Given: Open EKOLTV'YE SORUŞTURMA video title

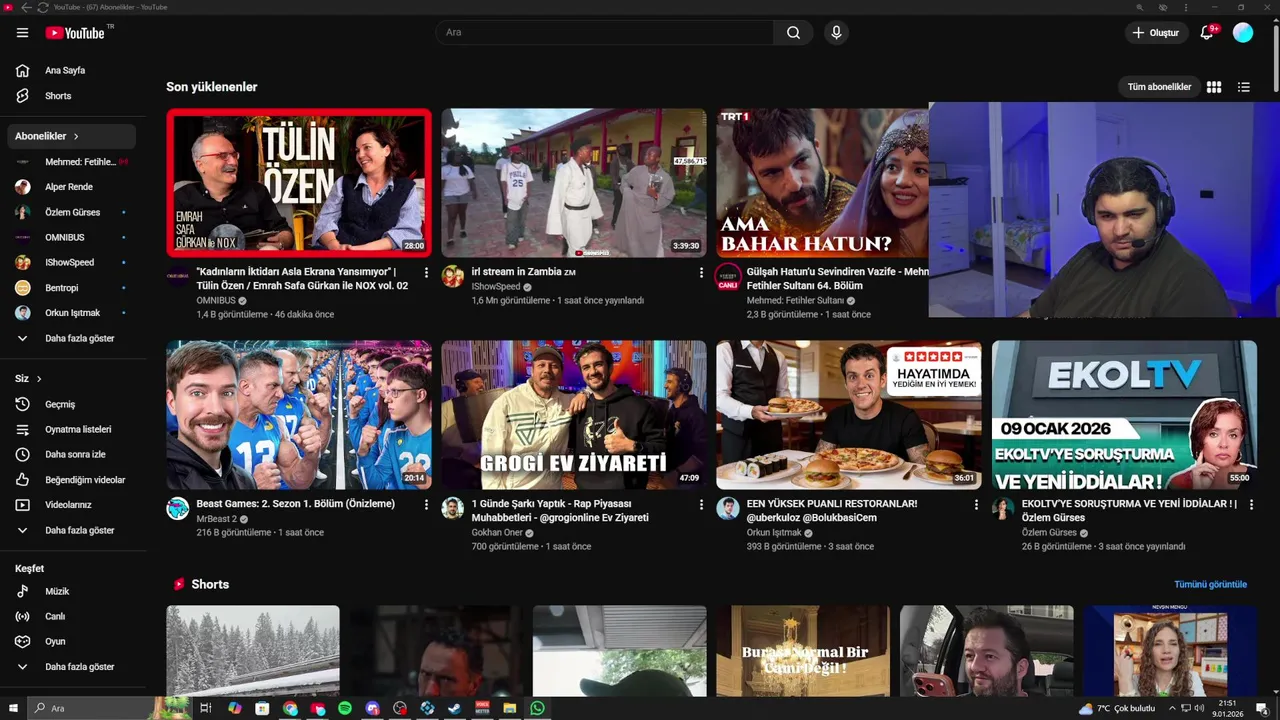Looking at the screenshot, I should 1129,511.
